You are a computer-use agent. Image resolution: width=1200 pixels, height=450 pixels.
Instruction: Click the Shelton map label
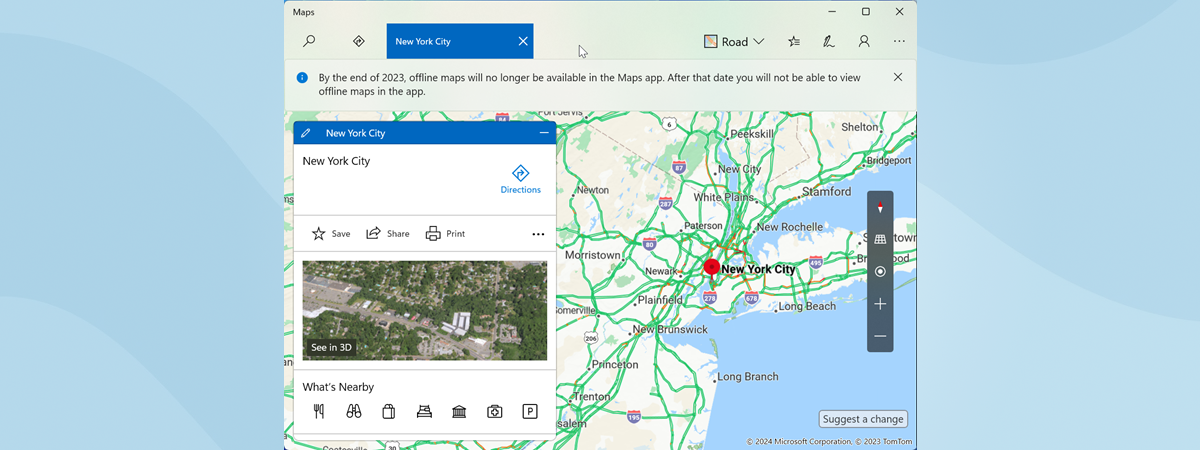coord(859,127)
